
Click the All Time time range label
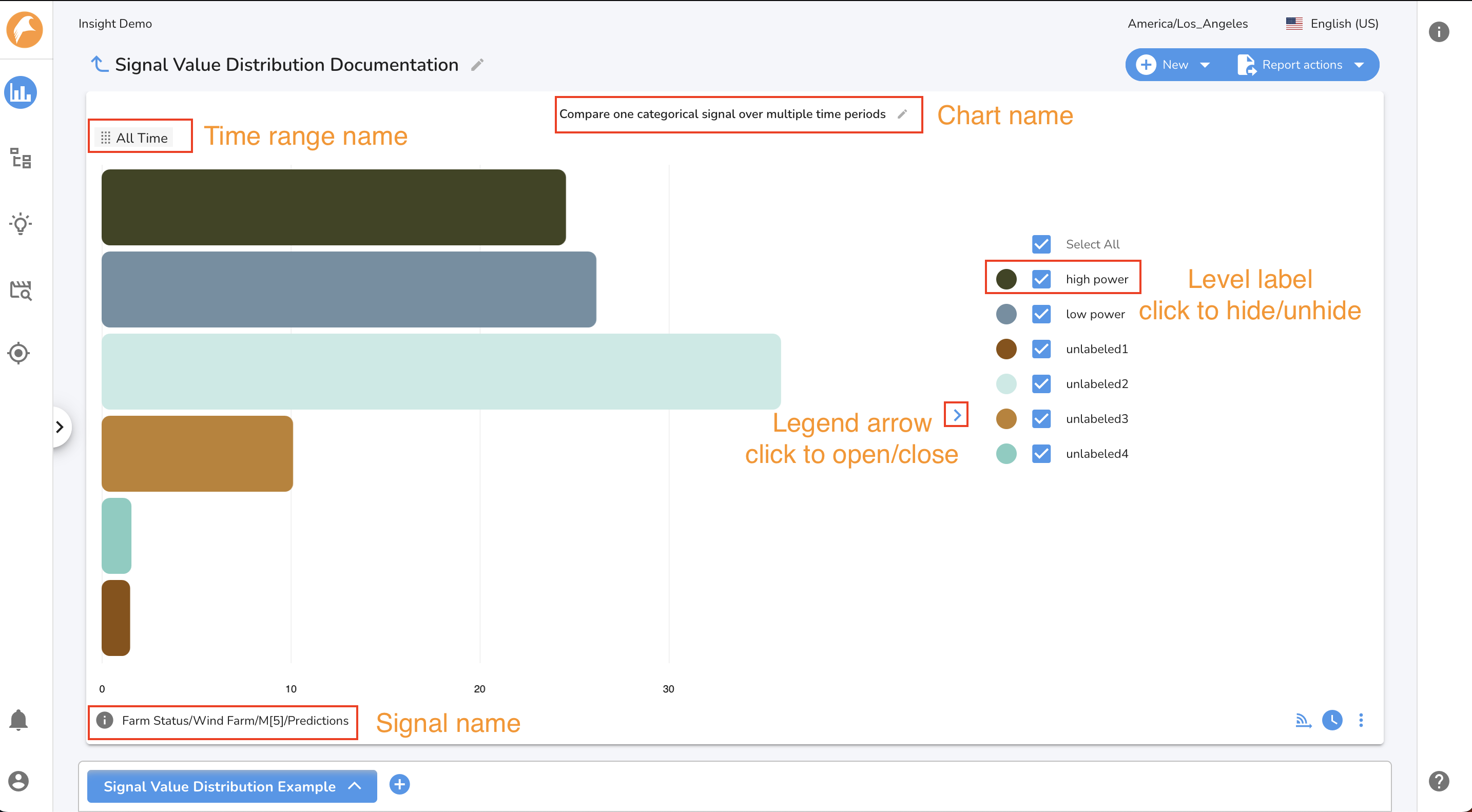tap(142, 138)
